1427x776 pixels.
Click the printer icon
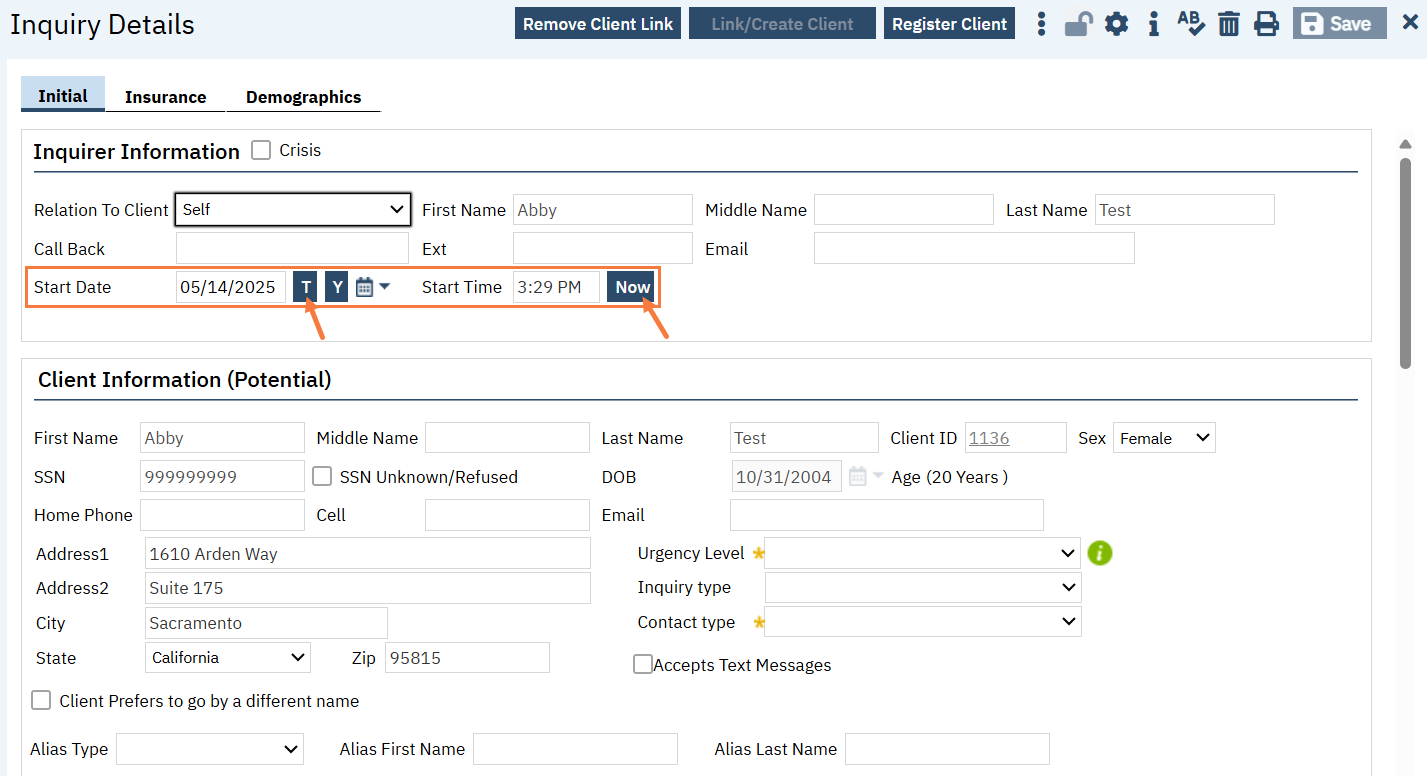[x=1267, y=24]
